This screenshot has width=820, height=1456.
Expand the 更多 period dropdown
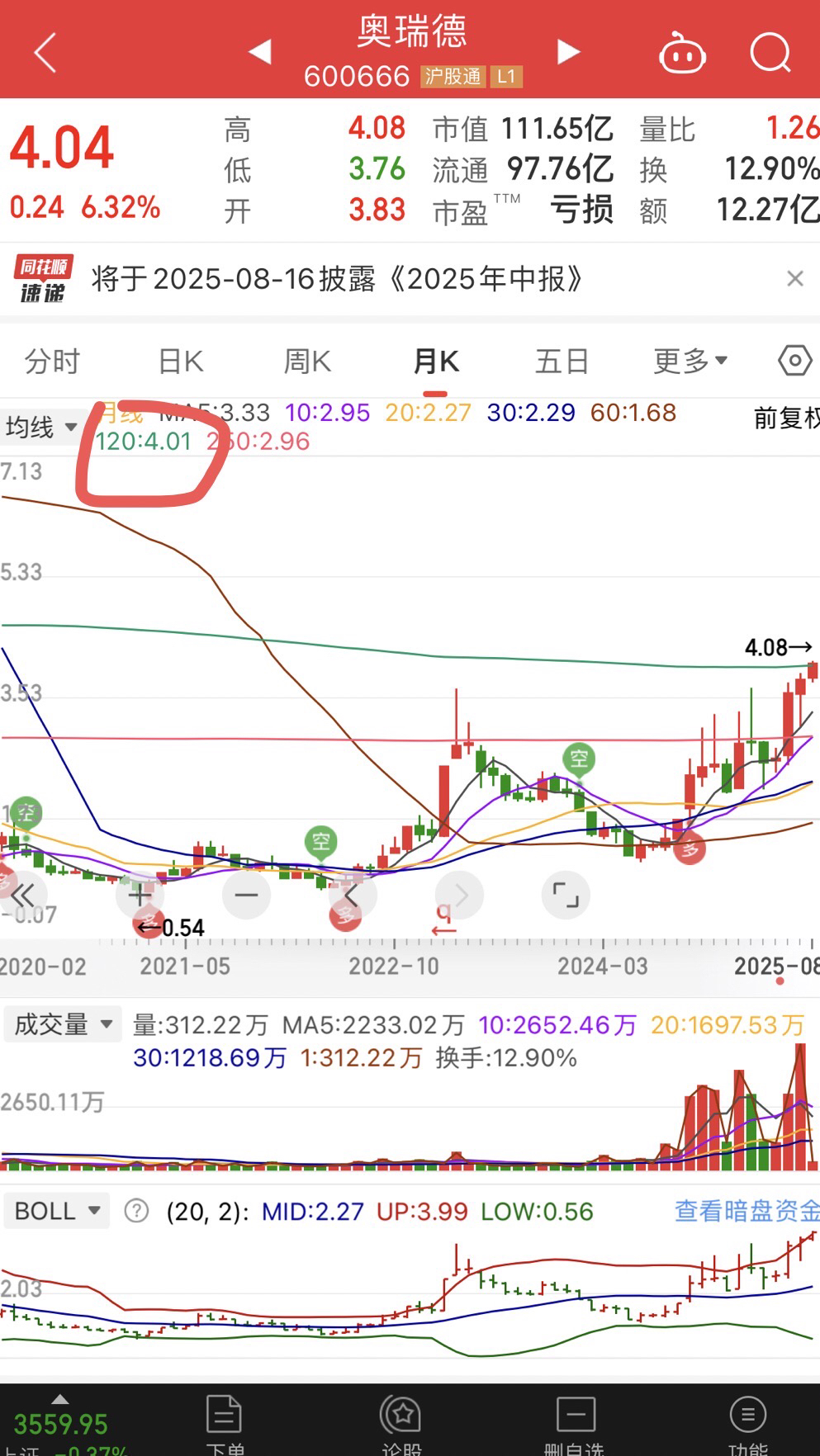(690, 362)
